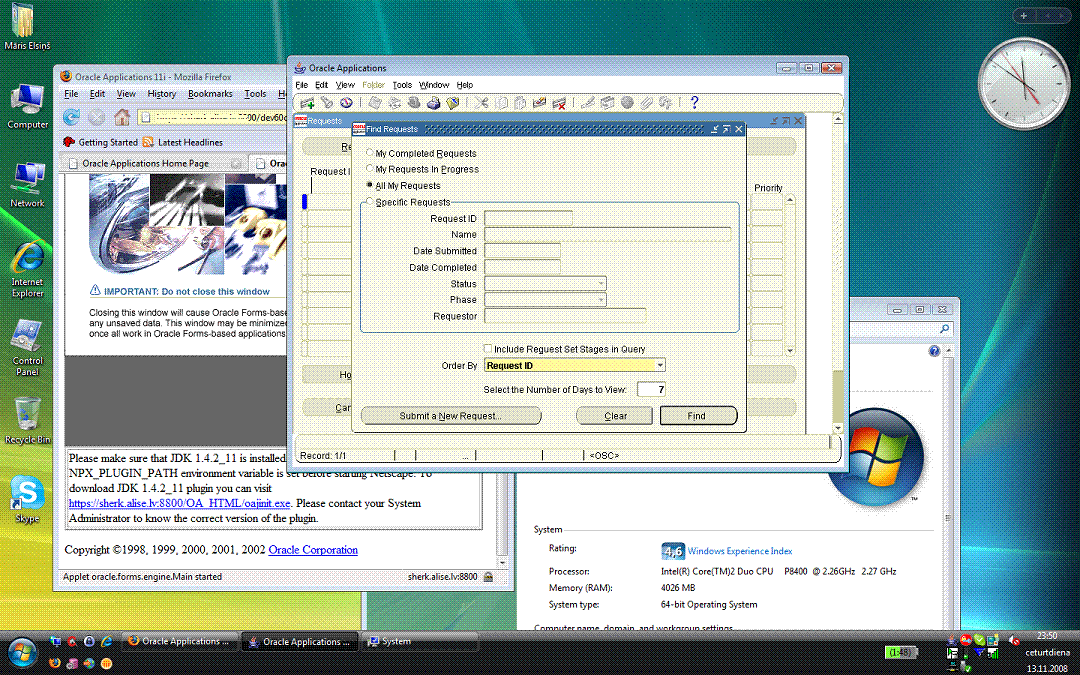This screenshot has width=1080, height=675.
Task: Click the Date Submitted input field
Action: click(522, 251)
